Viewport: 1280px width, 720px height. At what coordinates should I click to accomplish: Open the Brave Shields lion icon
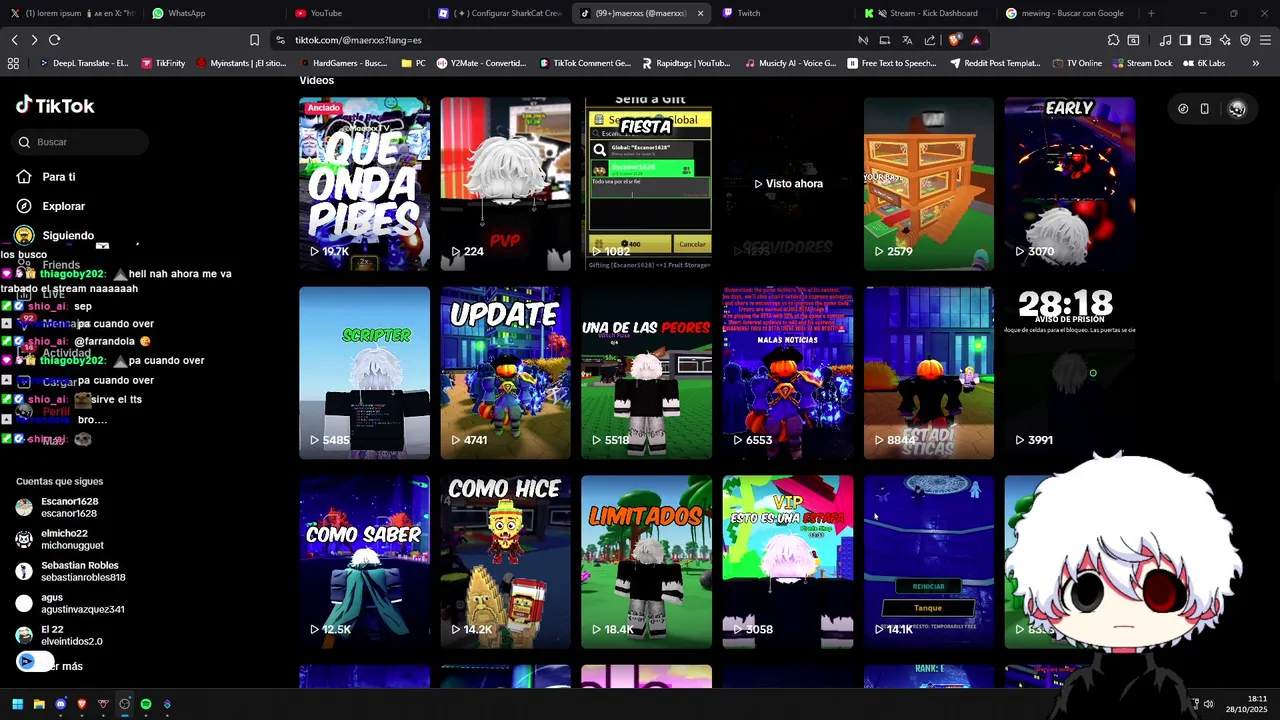(x=955, y=40)
